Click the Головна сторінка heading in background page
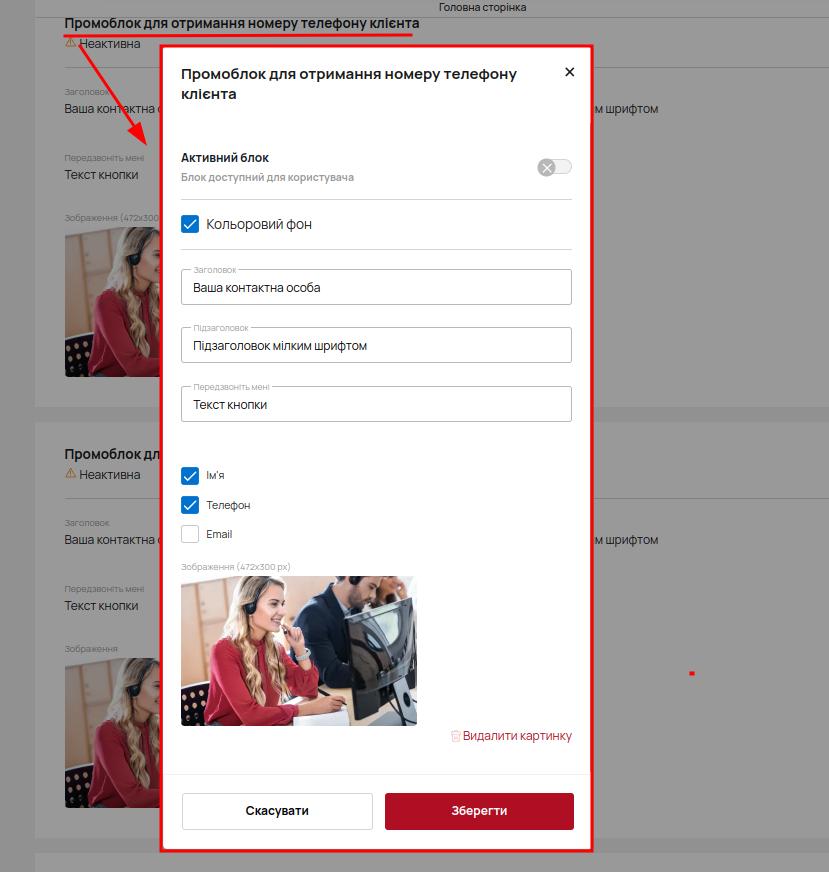Screen dimensions: 829x872 point(483,7)
